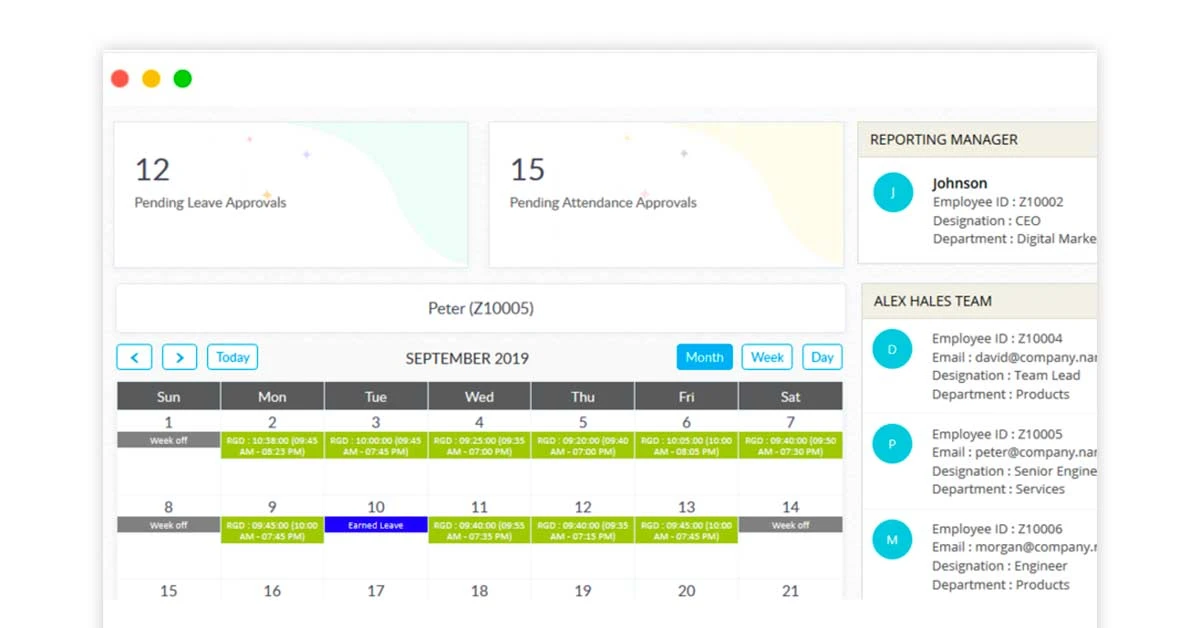This screenshot has width=1200, height=628.
Task: Switch calendar to Month view
Action: pos(704,357)
